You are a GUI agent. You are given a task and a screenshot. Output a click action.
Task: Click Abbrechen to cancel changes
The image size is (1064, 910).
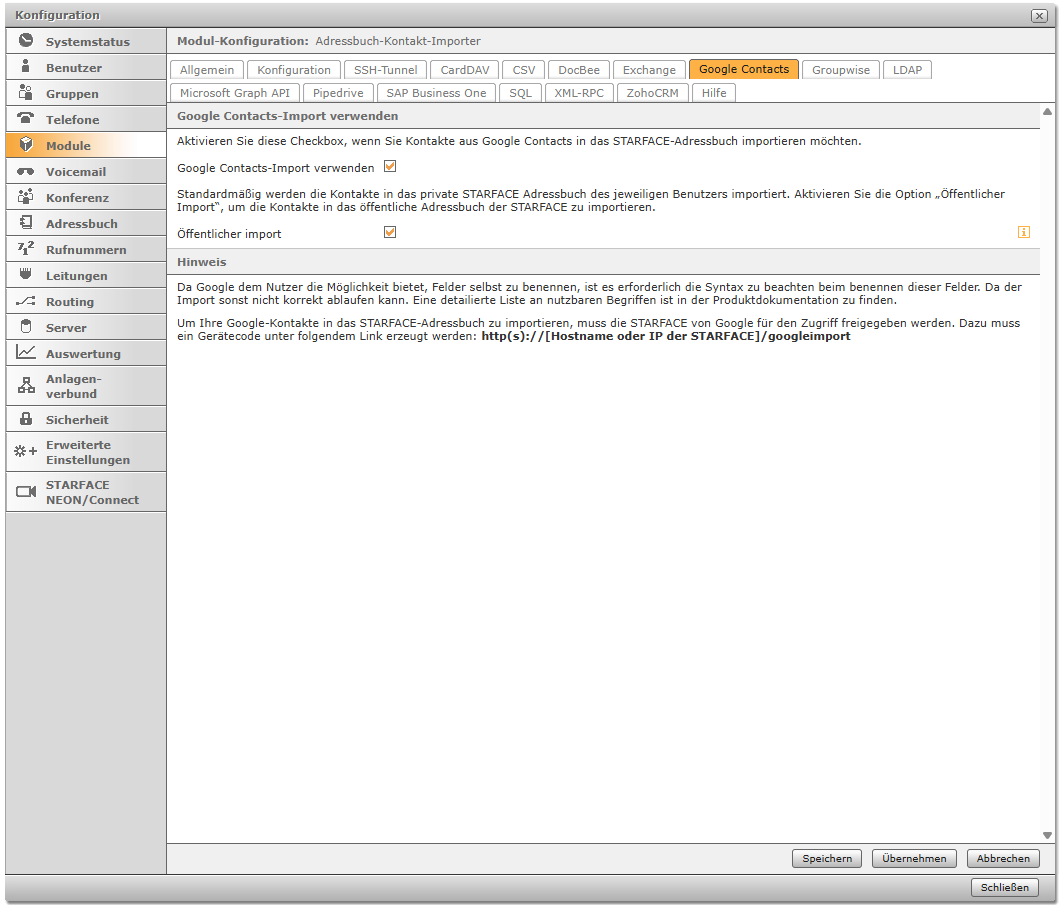point(1003,858)
